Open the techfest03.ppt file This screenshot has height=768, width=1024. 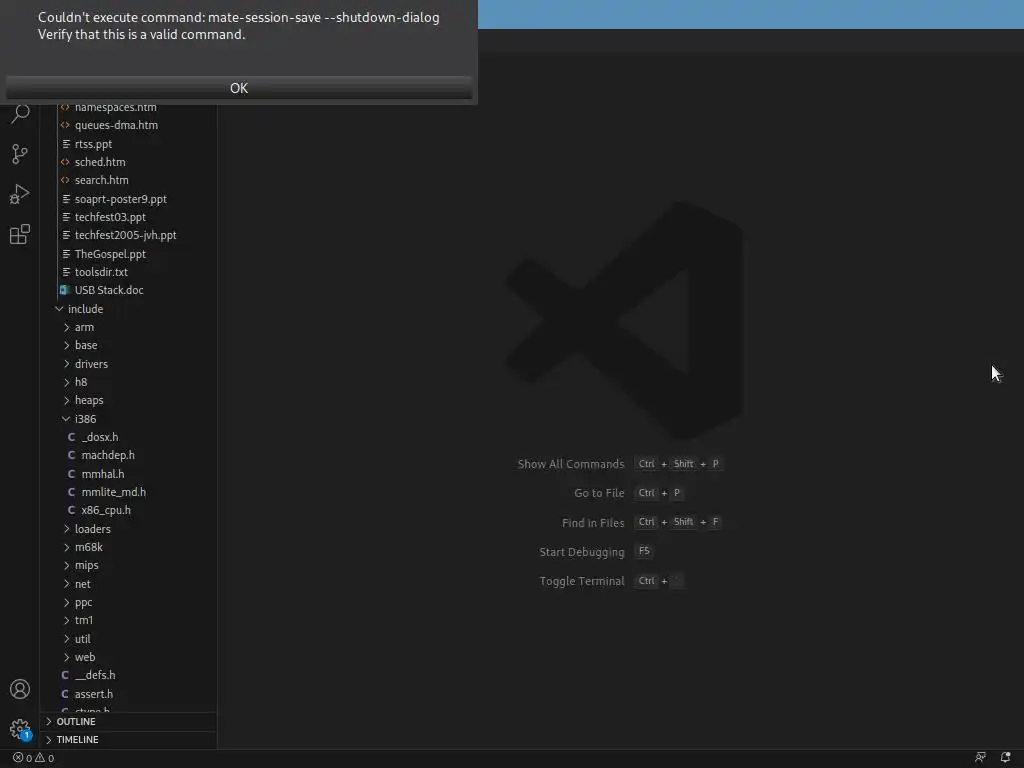click(129, 217)
